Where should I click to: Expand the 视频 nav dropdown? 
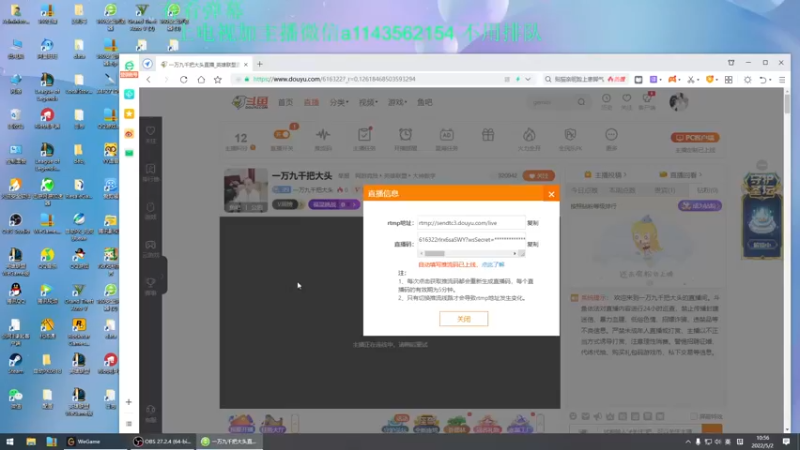click(368, 103)
